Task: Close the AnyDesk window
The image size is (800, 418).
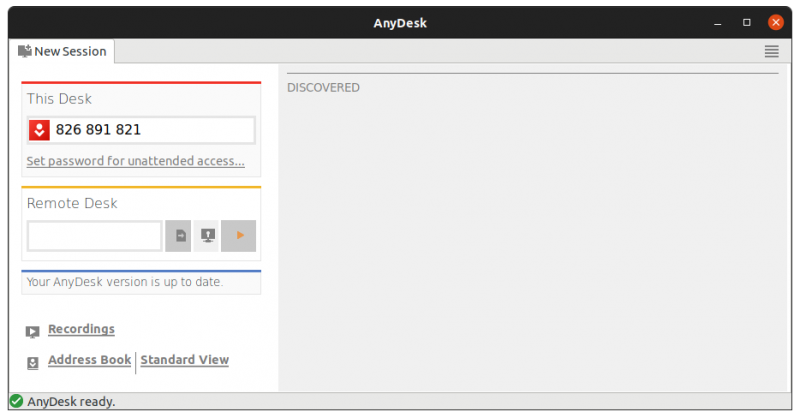Action: [x=776, y=22]
